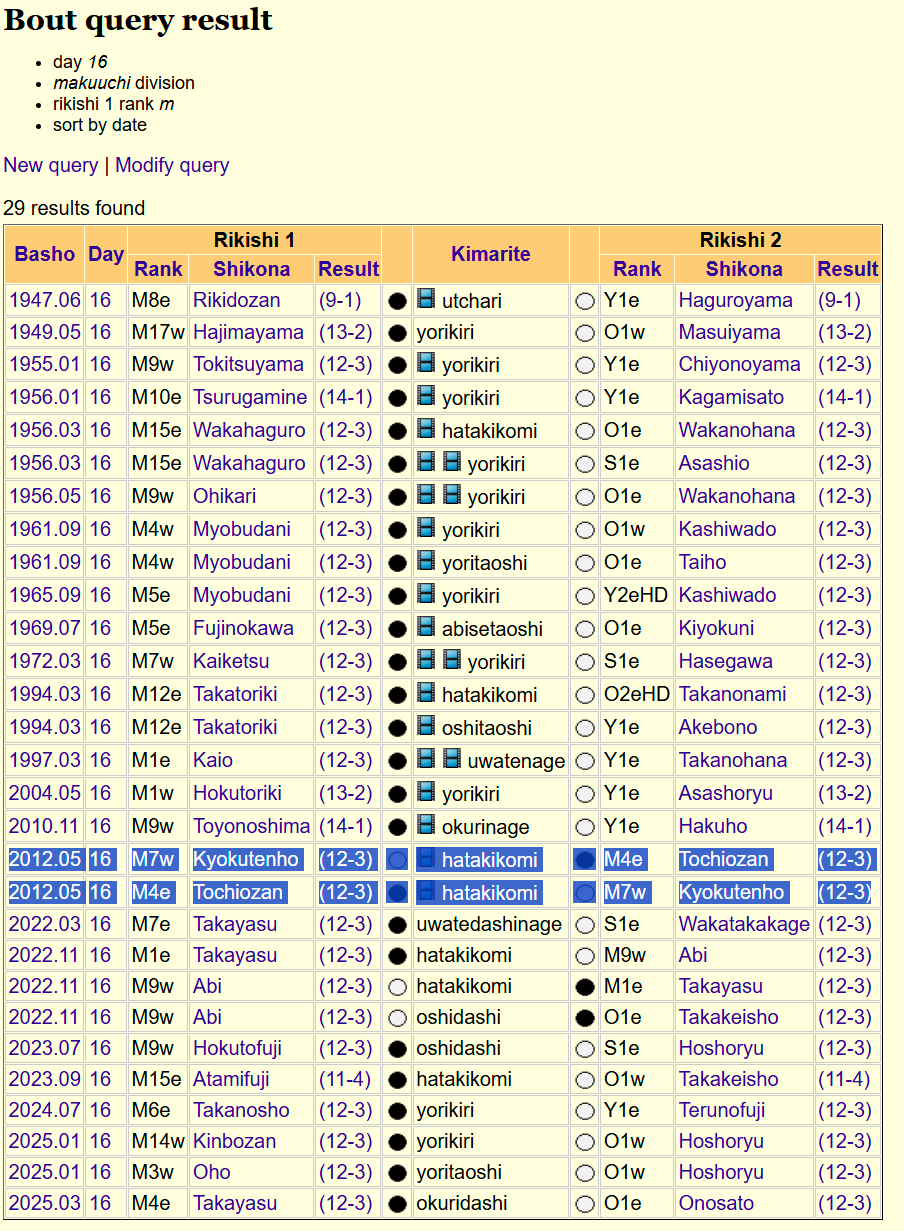Sort by Rikishi 1 Shikona header
Image resolution: width=904 pixels, height=1231 pixels.
point(252,269)
